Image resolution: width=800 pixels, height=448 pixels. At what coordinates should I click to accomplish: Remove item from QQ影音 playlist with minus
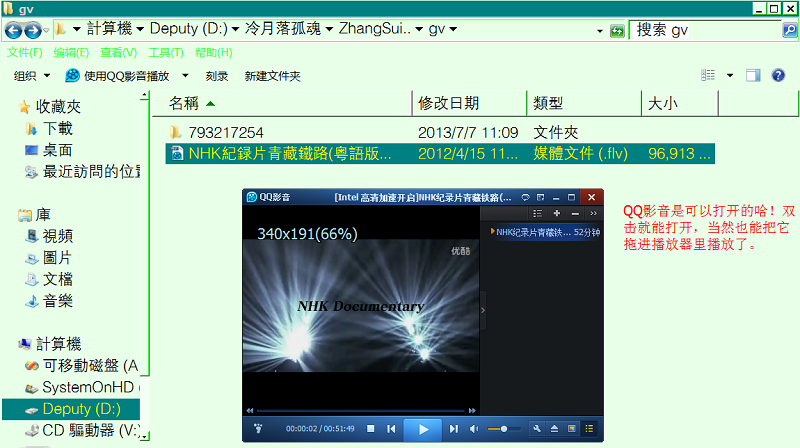[x=575, y=213]
